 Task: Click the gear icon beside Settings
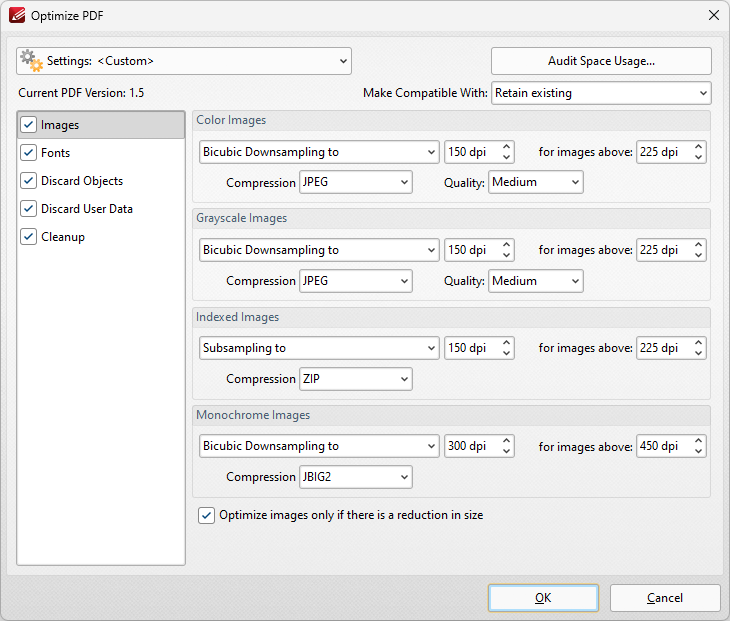pos(31,60)
